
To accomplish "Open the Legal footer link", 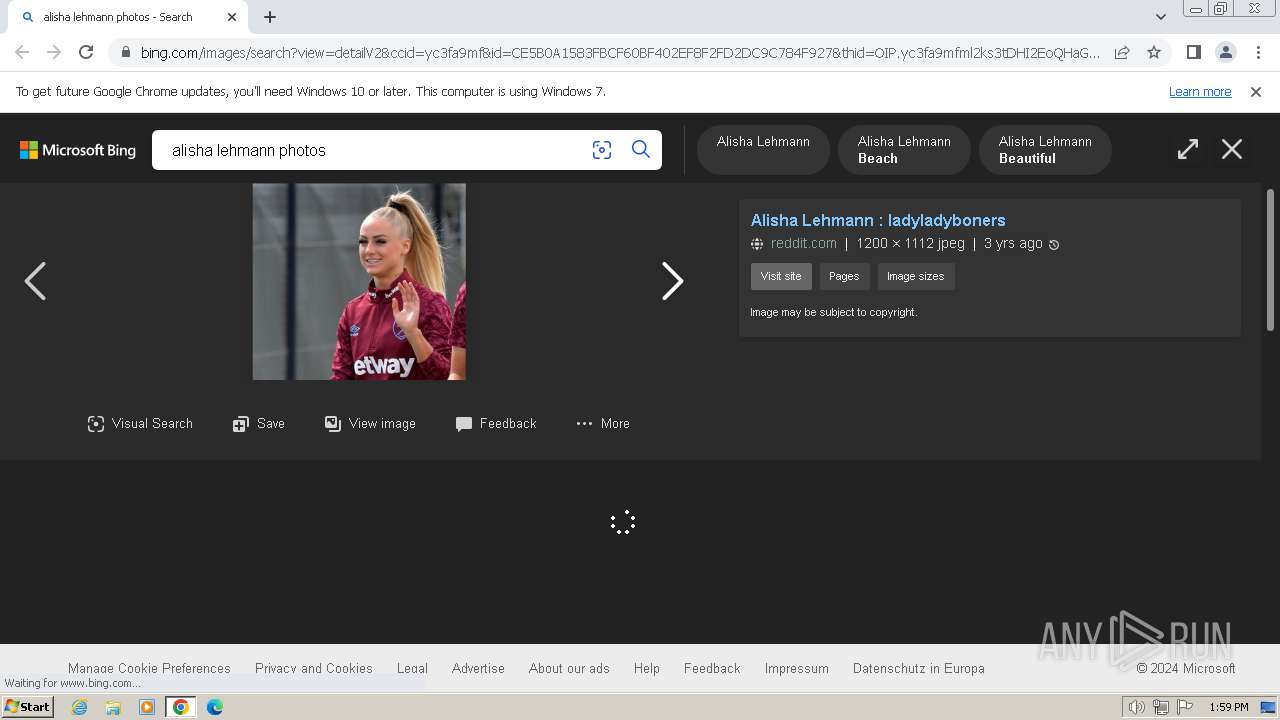I will click(x=412, y=668).
